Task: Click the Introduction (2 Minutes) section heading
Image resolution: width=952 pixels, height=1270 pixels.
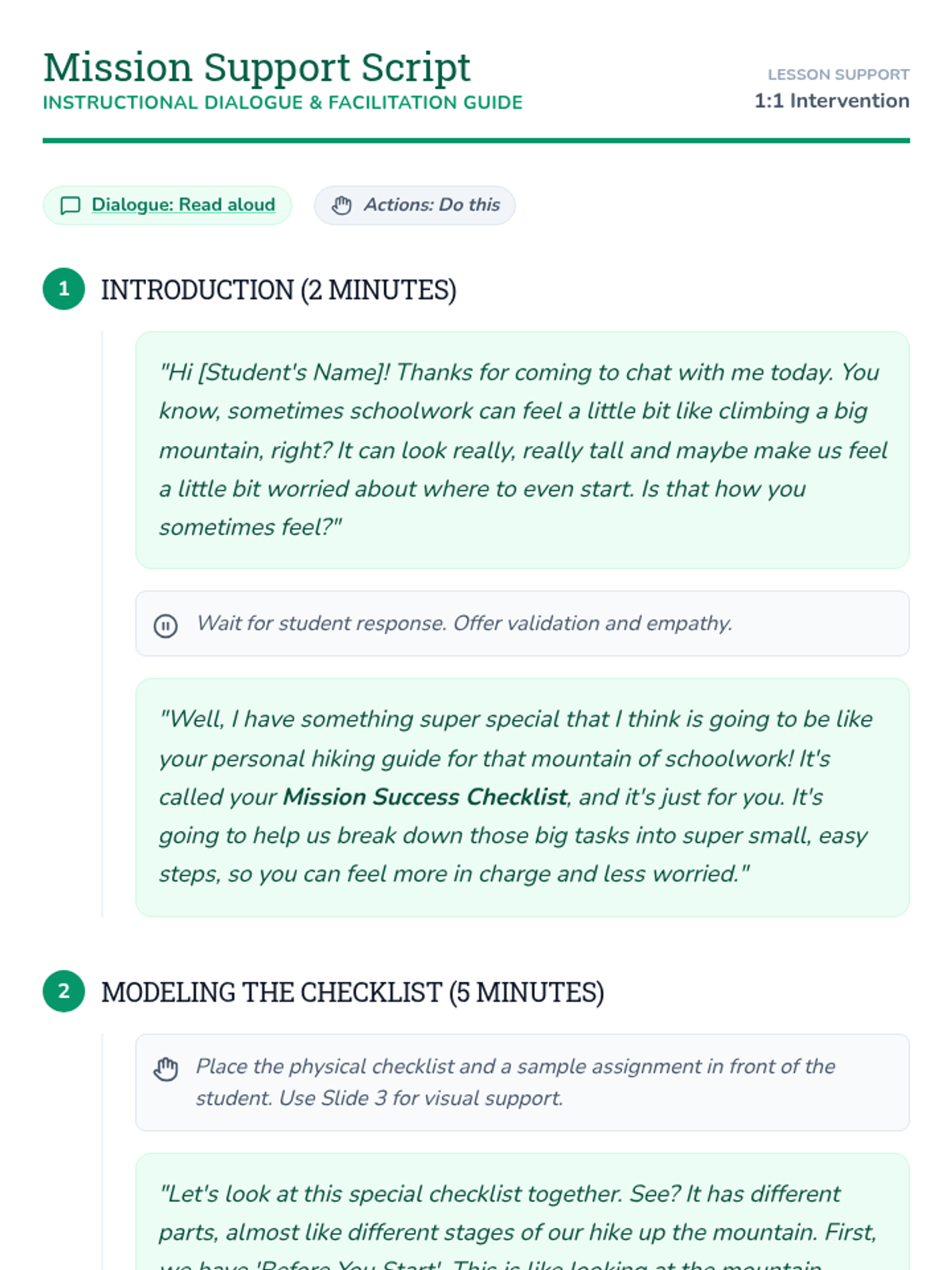Action: tap(278, 290)
